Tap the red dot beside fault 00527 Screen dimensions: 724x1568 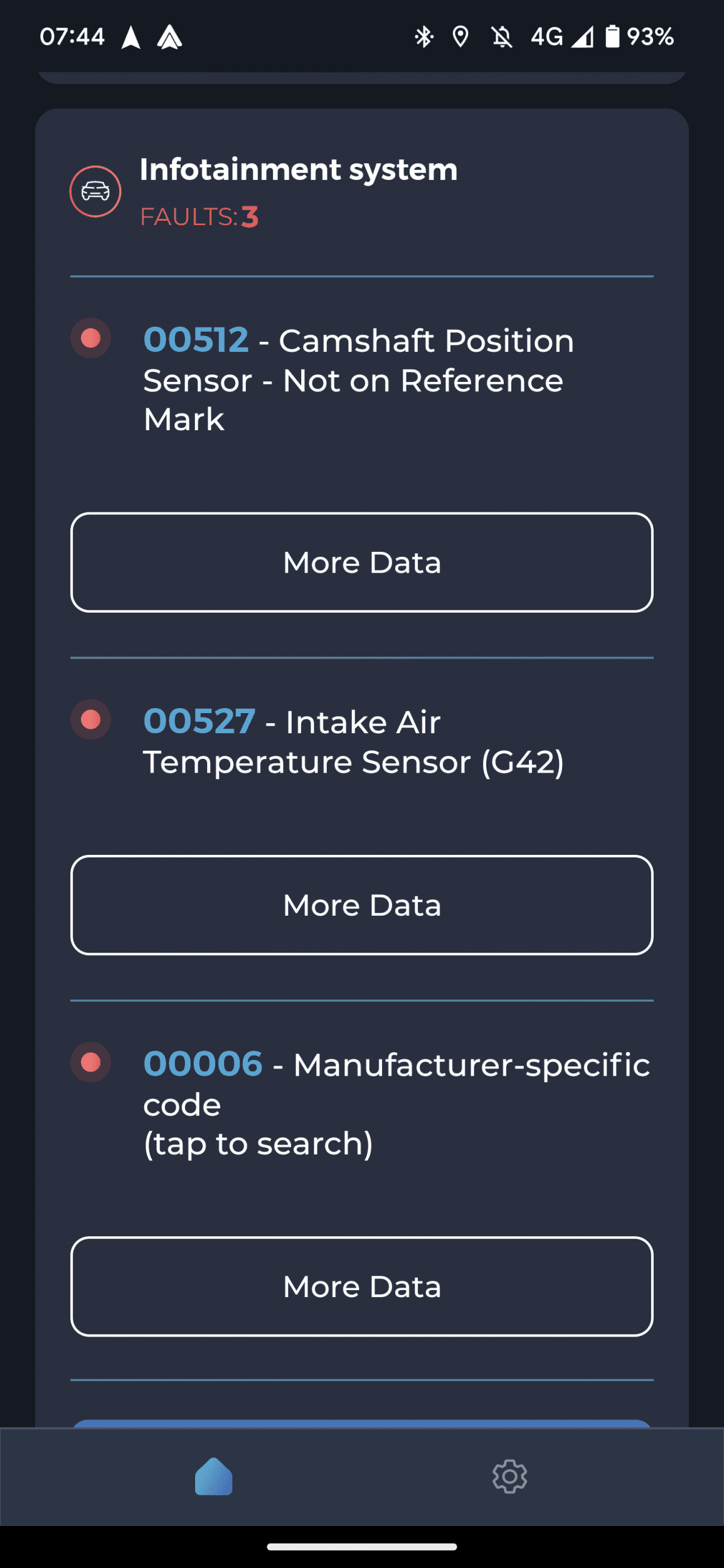[x=91, y=719]
